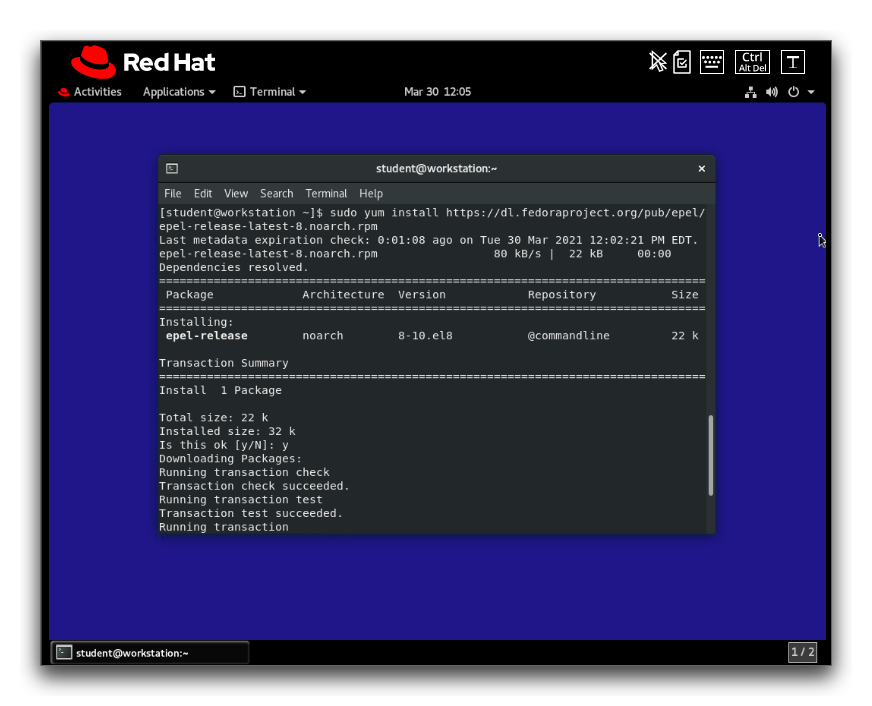Send Ctrl Alt Del button
872x706 pixels.
(x=752, y=62)
